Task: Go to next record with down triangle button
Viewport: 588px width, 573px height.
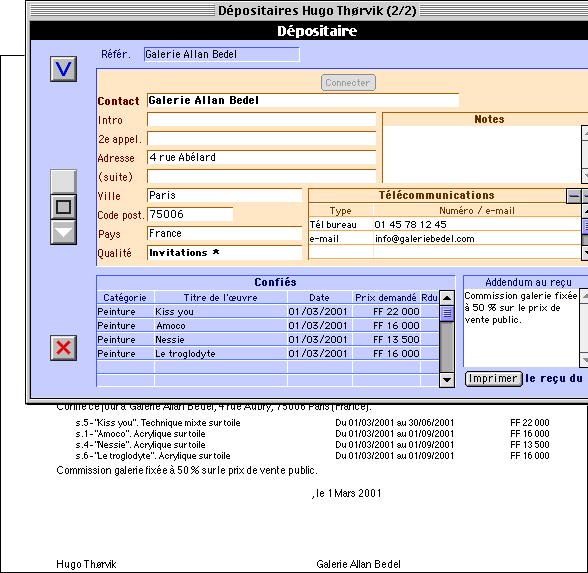Action: pyautogui.click(x=63, y=232)
